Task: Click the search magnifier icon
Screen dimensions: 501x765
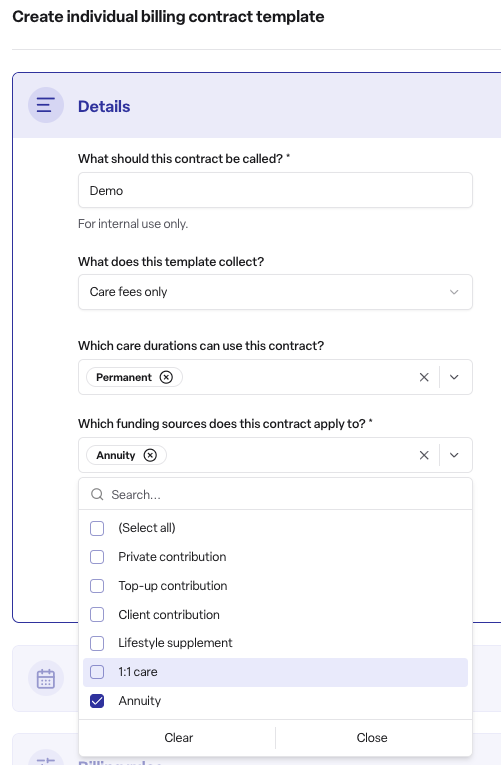Action: point(97,495)
